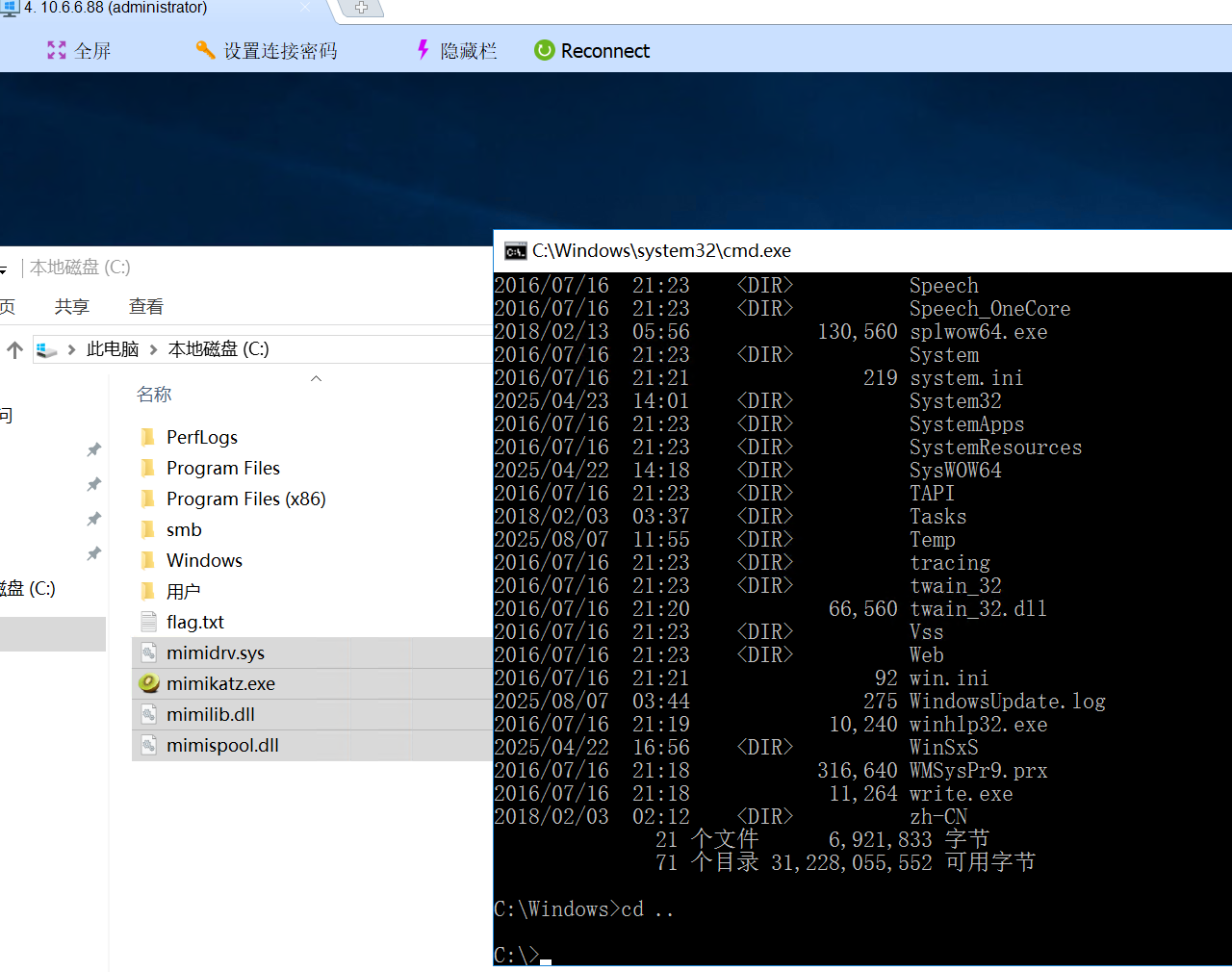Viewport: 1232px width, 972px height.
Task: Switch to 10.6.6.88 administrator session tab
Action: pos(115,8)
